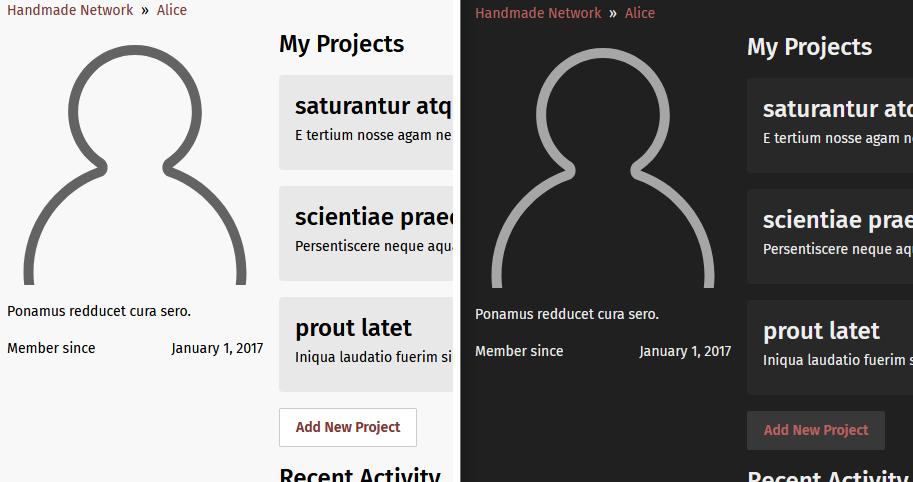
Task: Open the Handmade Network breadcrumb in dark theme
Action: [x=538, y=13]
